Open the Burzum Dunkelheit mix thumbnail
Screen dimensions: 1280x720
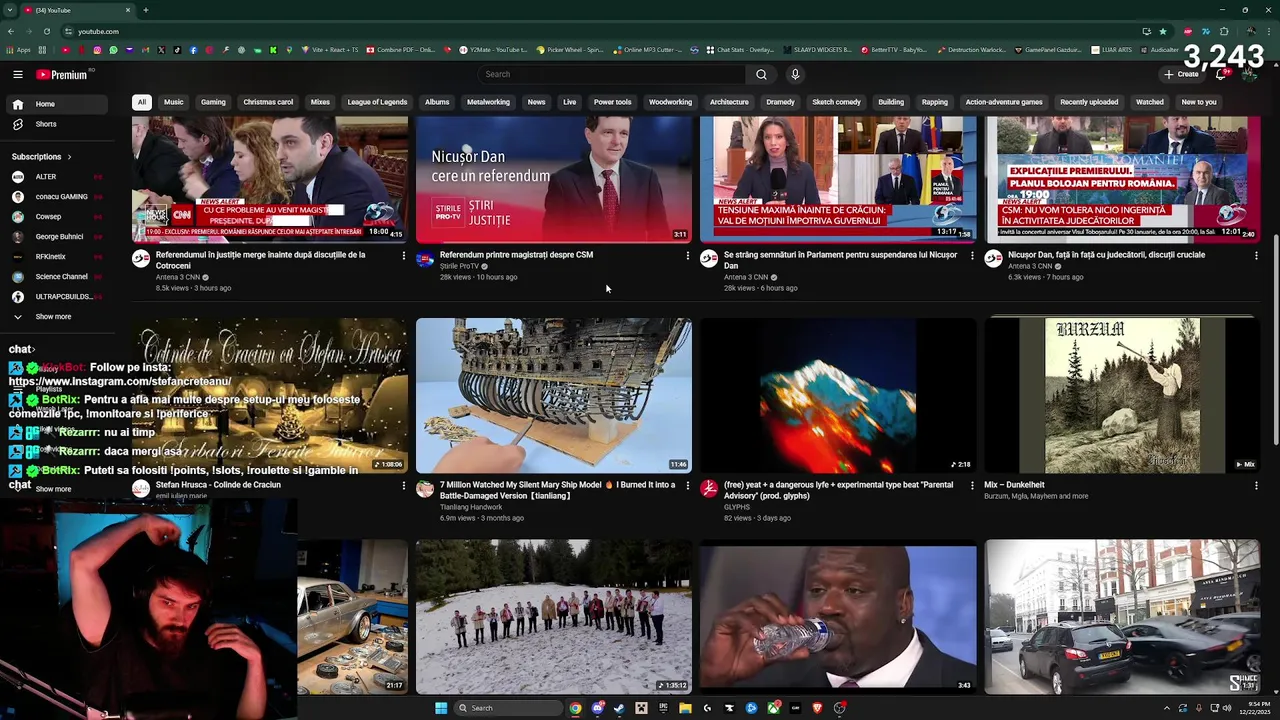pos(1122,395)
